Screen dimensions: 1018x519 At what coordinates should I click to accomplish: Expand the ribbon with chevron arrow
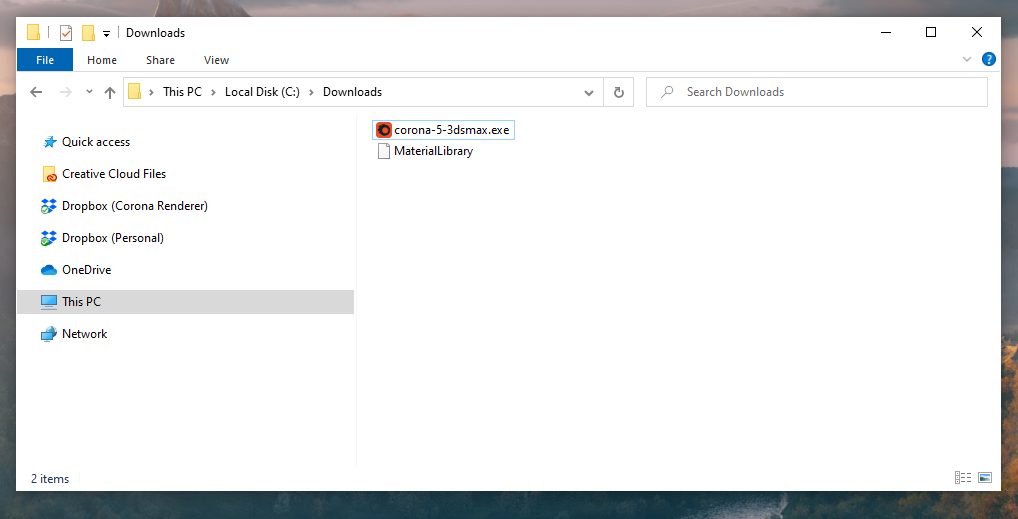click(967, 60)
